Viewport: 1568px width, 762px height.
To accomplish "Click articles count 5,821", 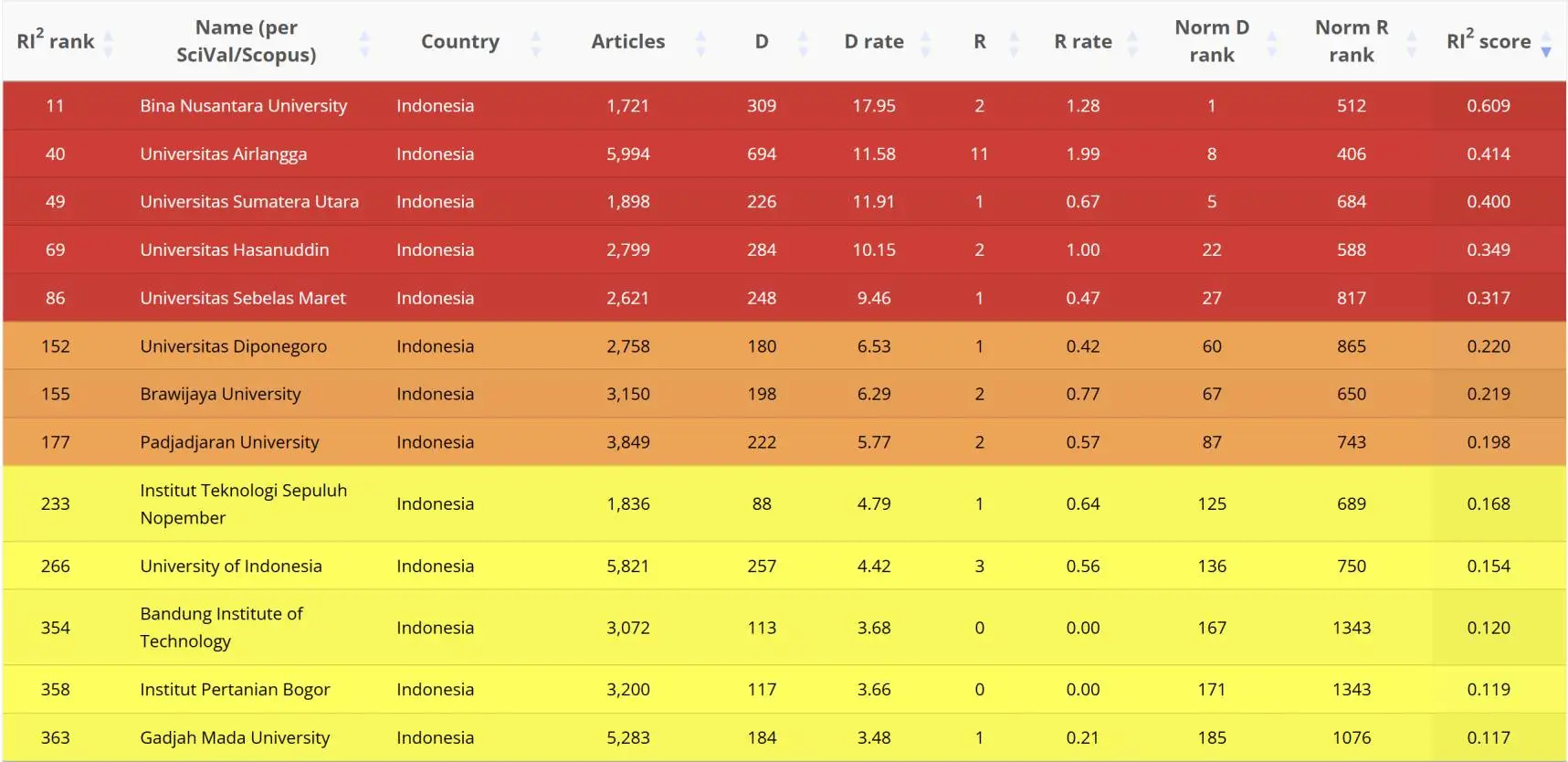I will [x=628, y=566].
